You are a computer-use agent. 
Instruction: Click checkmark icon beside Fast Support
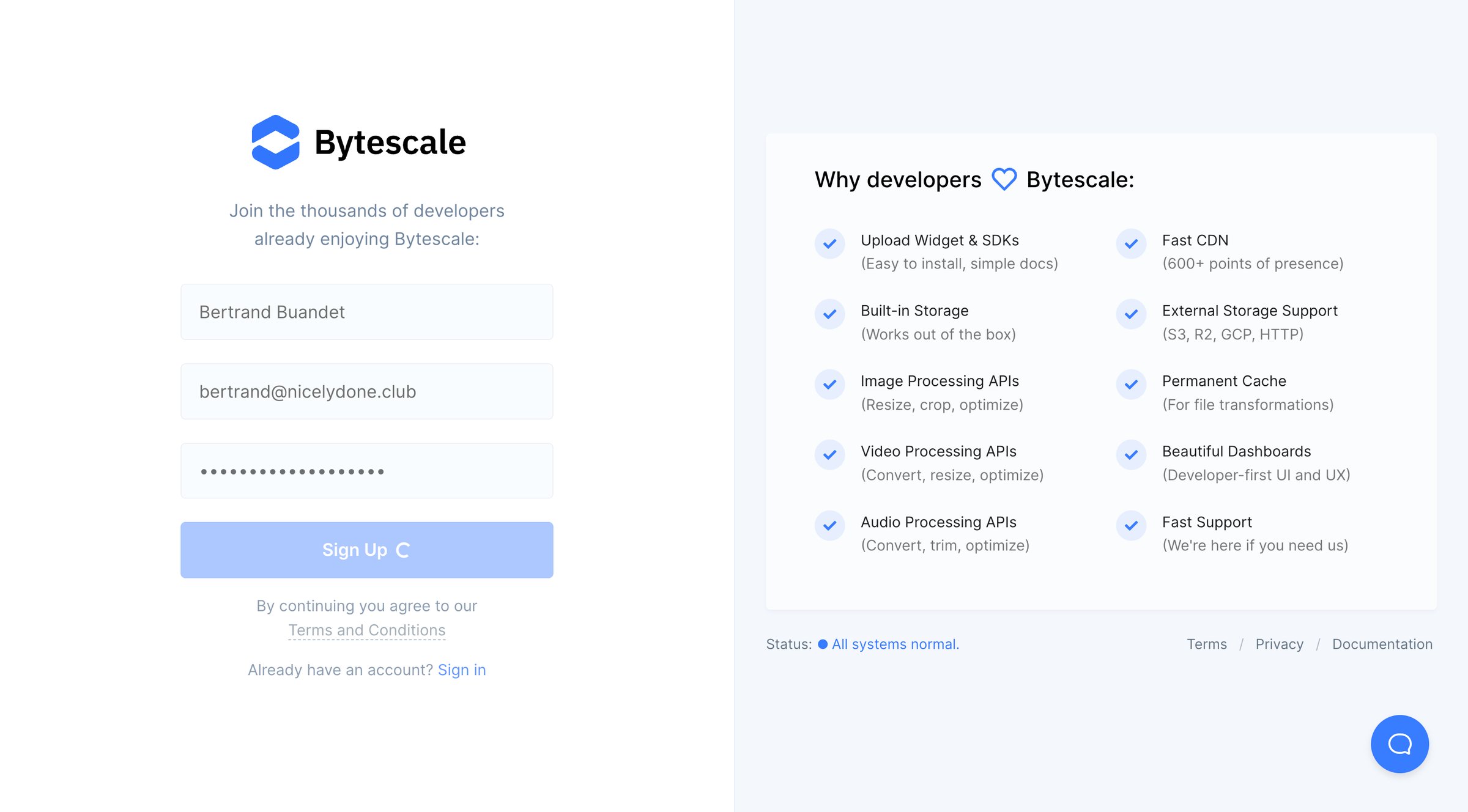(1131, 525)
